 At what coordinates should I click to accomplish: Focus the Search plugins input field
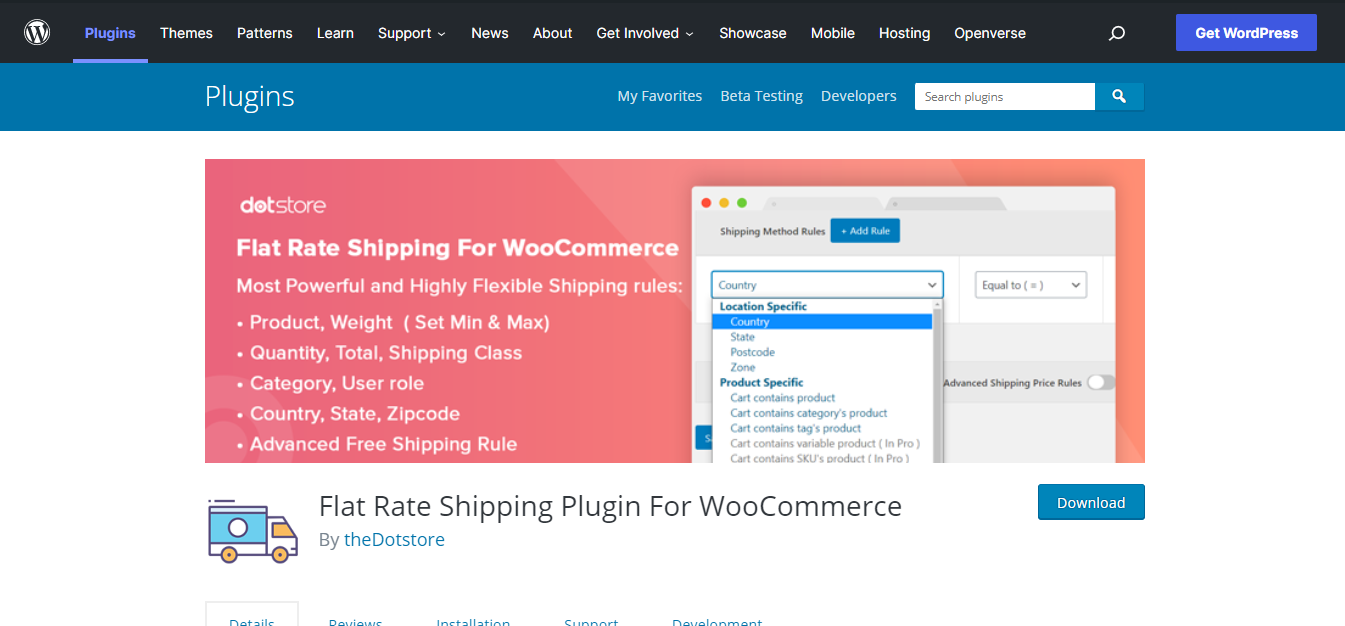(x=1005, y=96)
